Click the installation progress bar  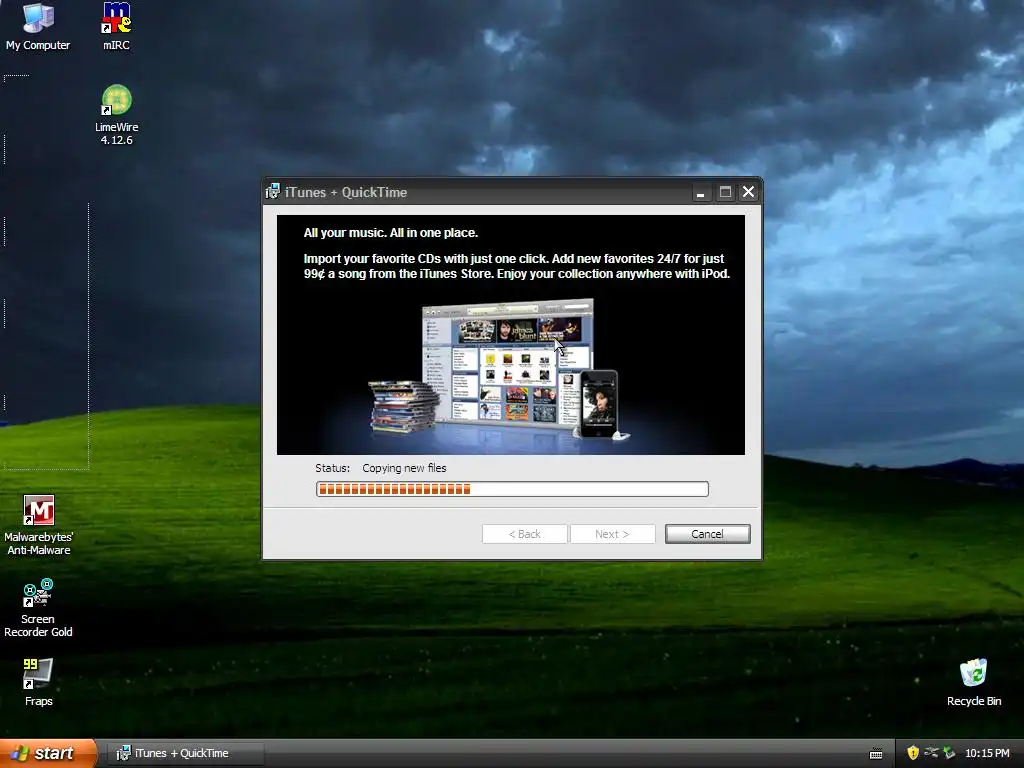point(512,489)
